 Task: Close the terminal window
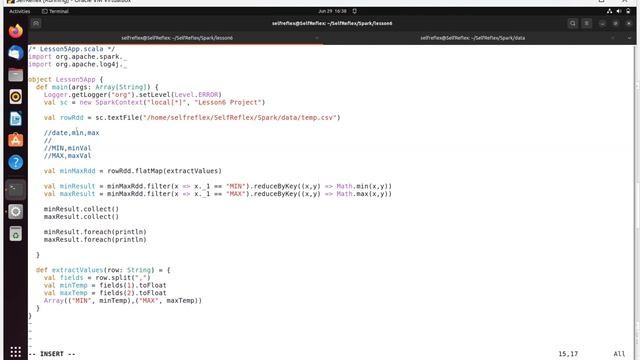629,23
